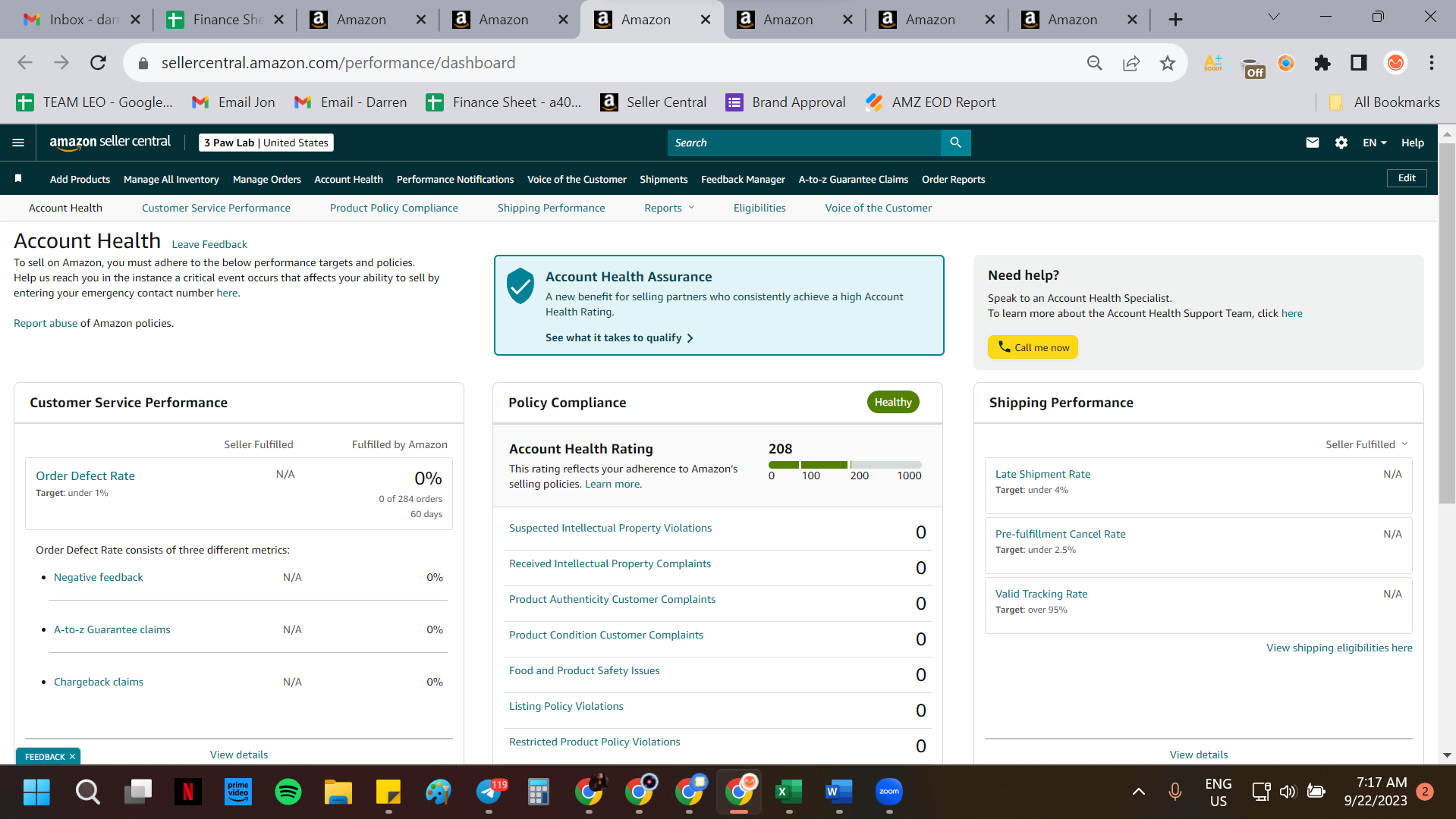The image size is (1456, 819).
Task: Open the Late Shipment Rate link
Action: tap(1042, 474)
